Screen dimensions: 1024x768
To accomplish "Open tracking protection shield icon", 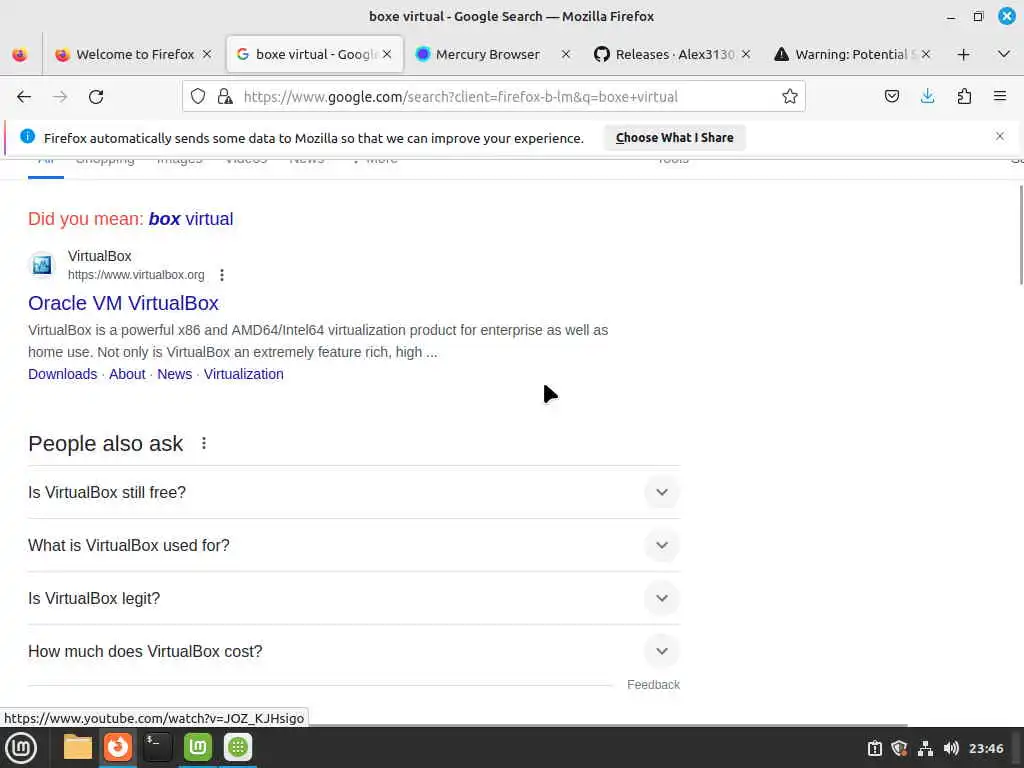I will (x=198, y=97).
